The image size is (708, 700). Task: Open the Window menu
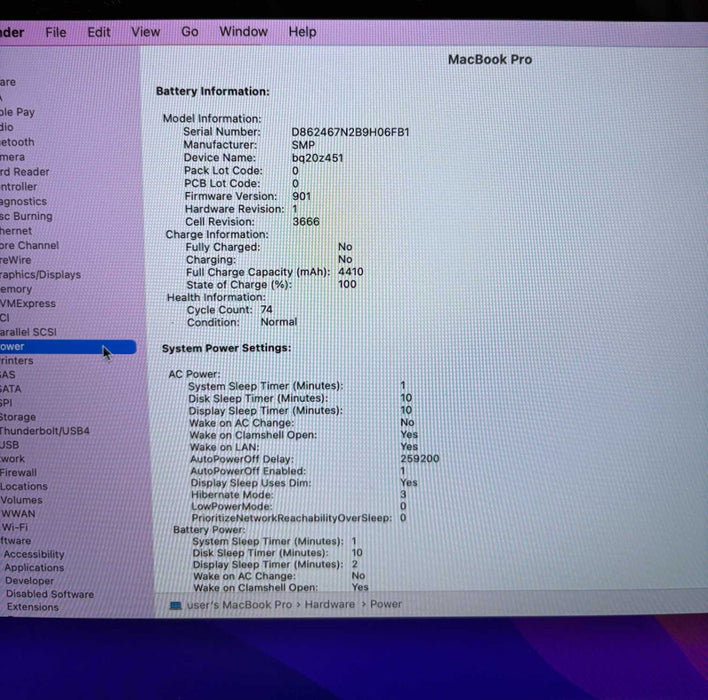243,32
